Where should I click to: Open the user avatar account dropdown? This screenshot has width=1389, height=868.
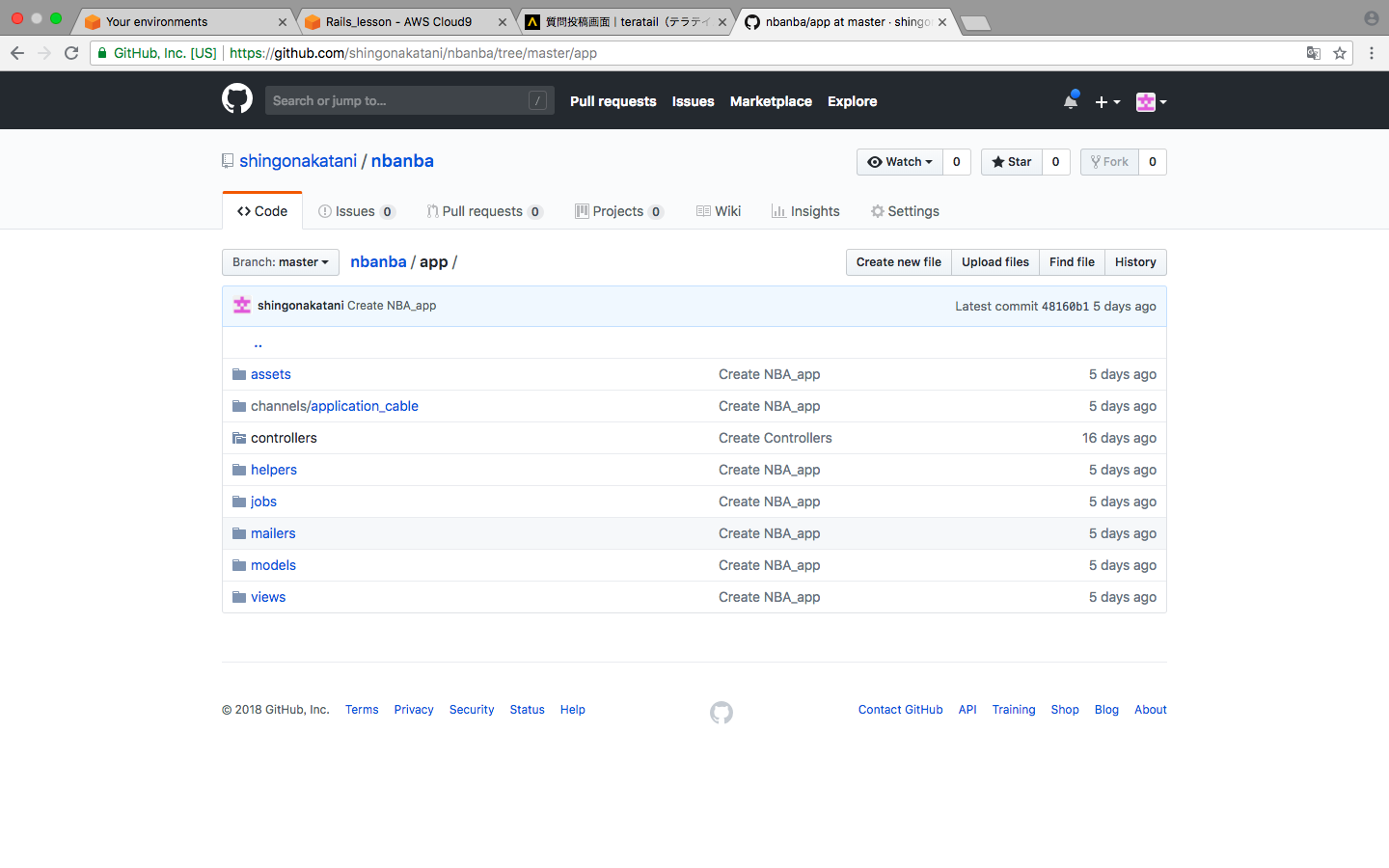click(1152, 101)
